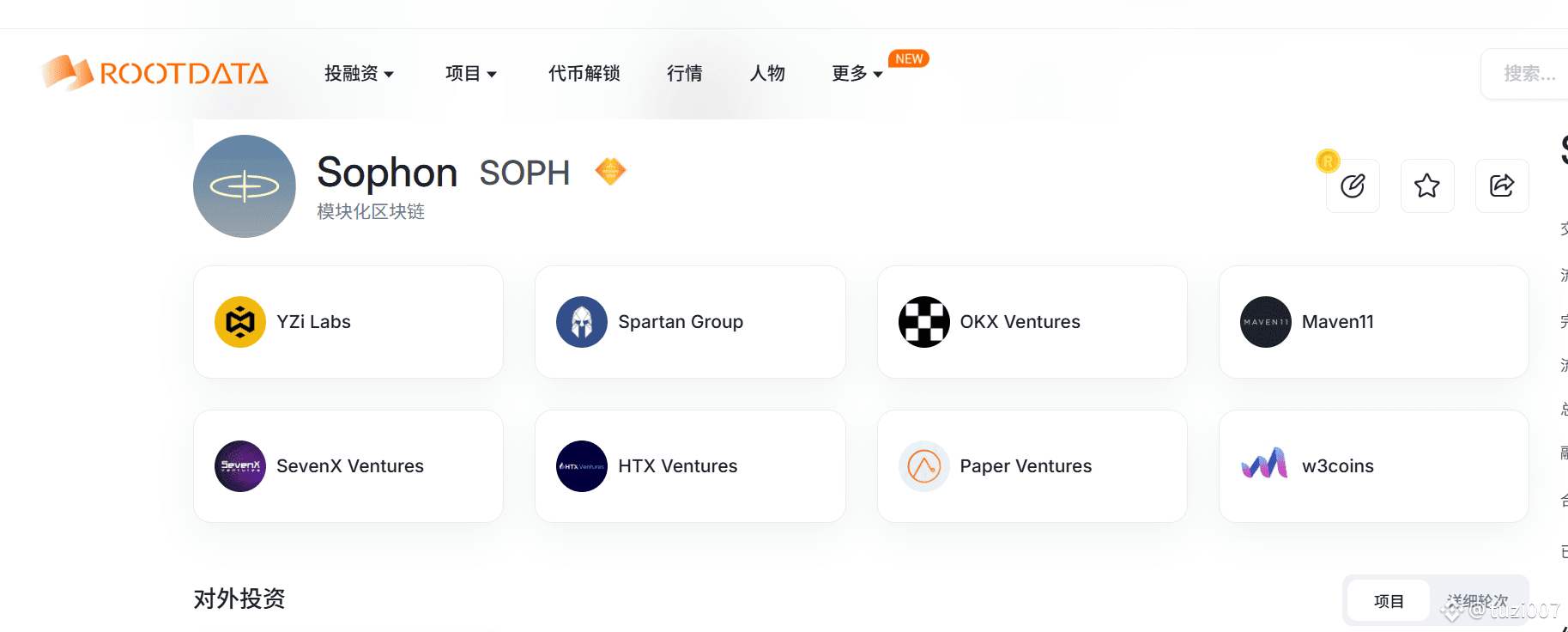The image size is (1568, 632).
Task: Expand the 更多 dropdown menu
Action: tap(857, 74)
